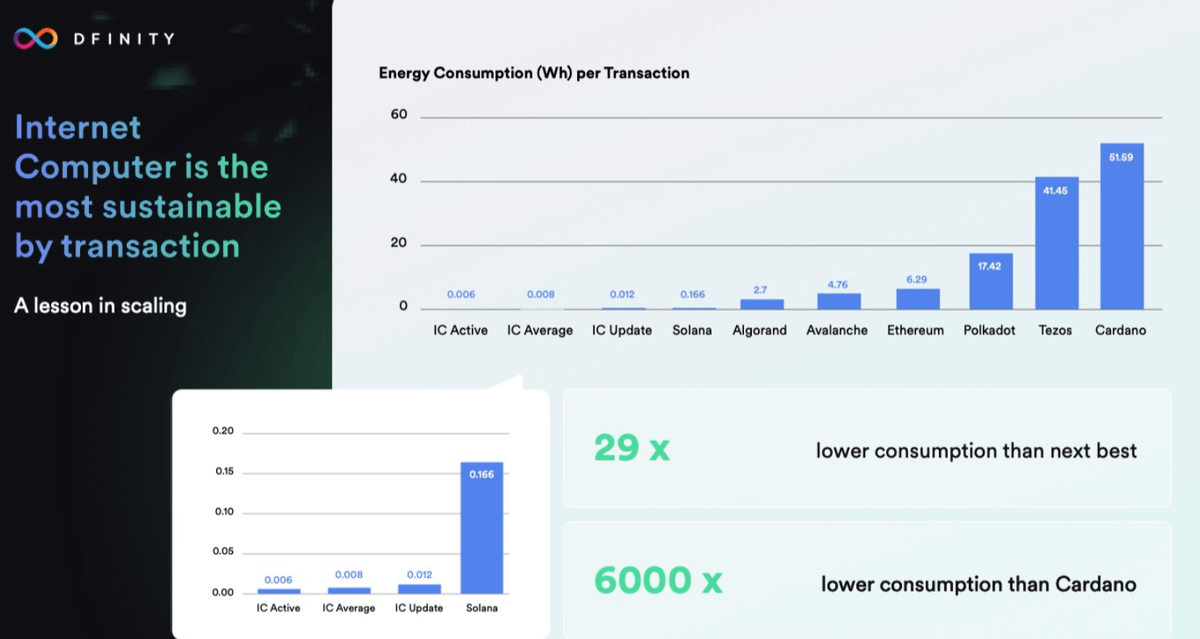Click the green "6000 x" statistic
1200x639 pixels.
657,581
